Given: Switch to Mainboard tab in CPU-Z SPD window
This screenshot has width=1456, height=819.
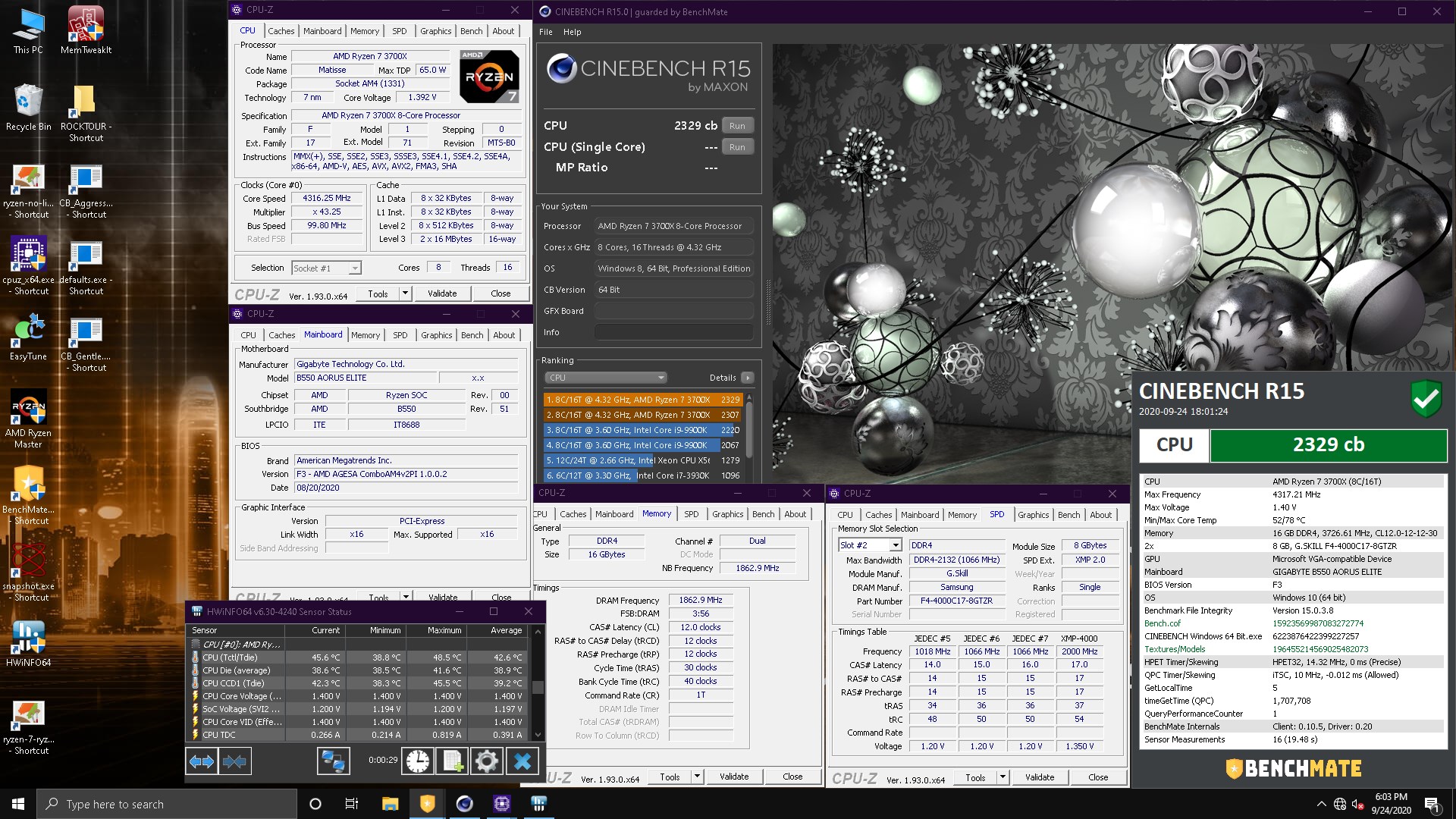Looking at the screenshot, I should tap(920, 515).
